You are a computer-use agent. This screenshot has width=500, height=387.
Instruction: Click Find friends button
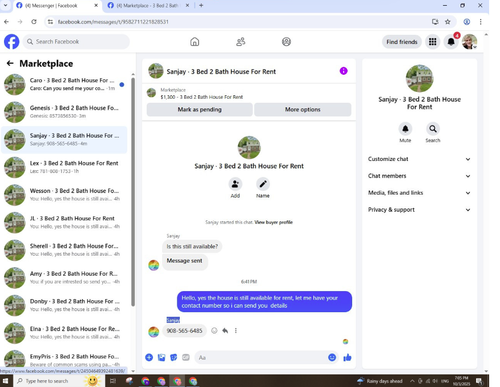pyautogui.click(x=402, y=42)
